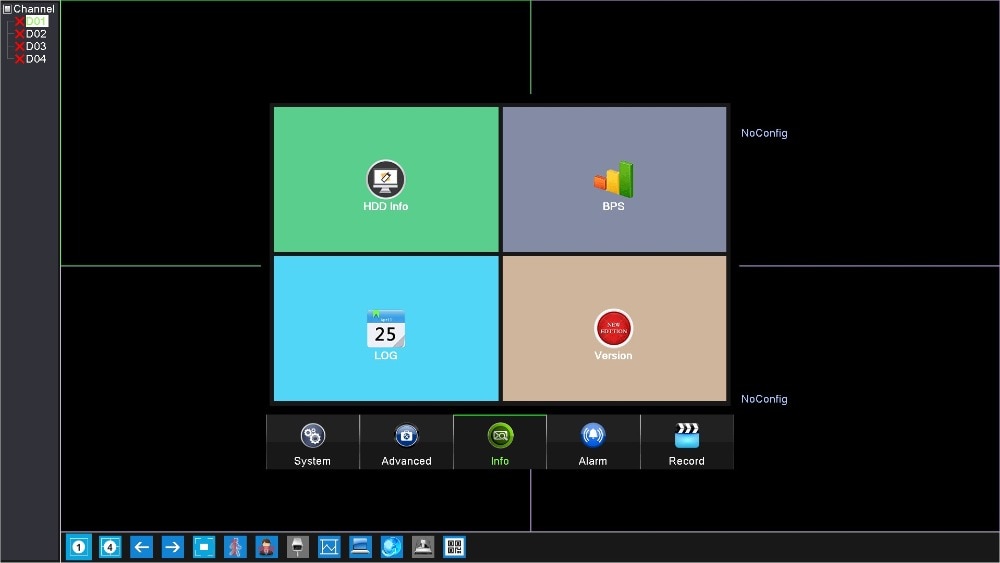Go to next page with right arrow
This screenshot has width=1000, height=563.
coord(172,547)
